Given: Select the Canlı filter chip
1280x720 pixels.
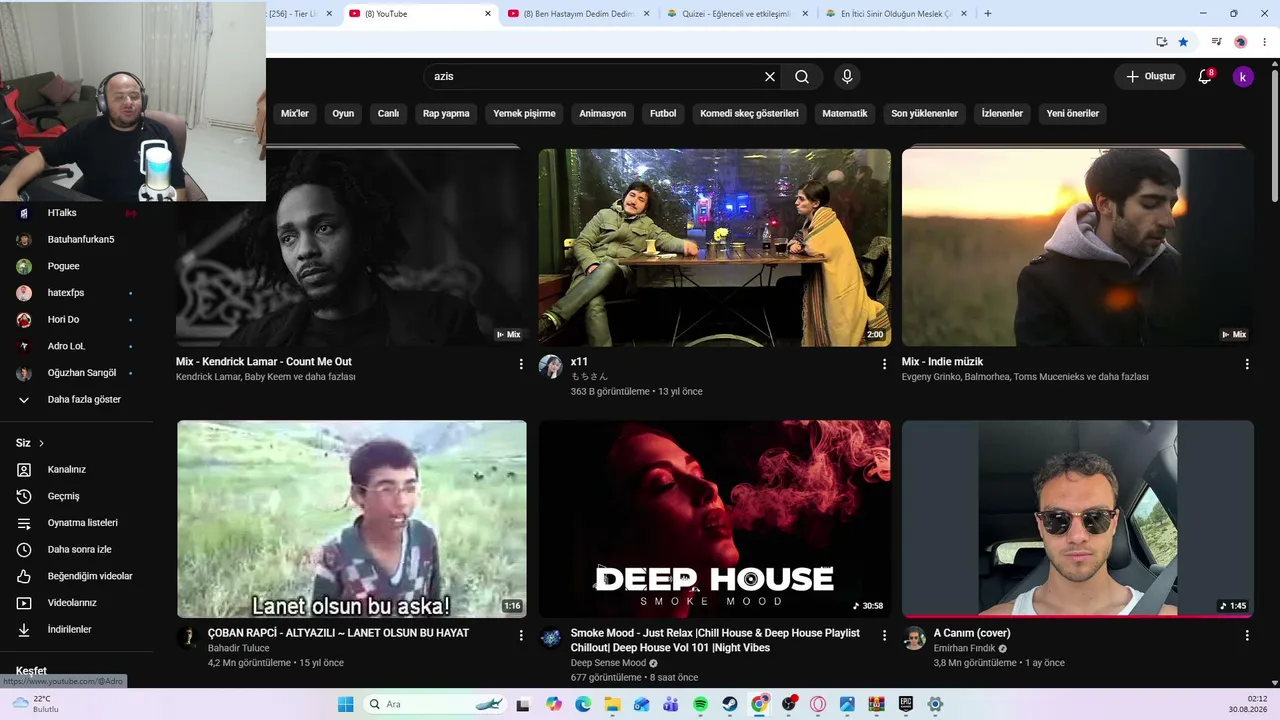Looking at the screenshot, I should (388, 114).
